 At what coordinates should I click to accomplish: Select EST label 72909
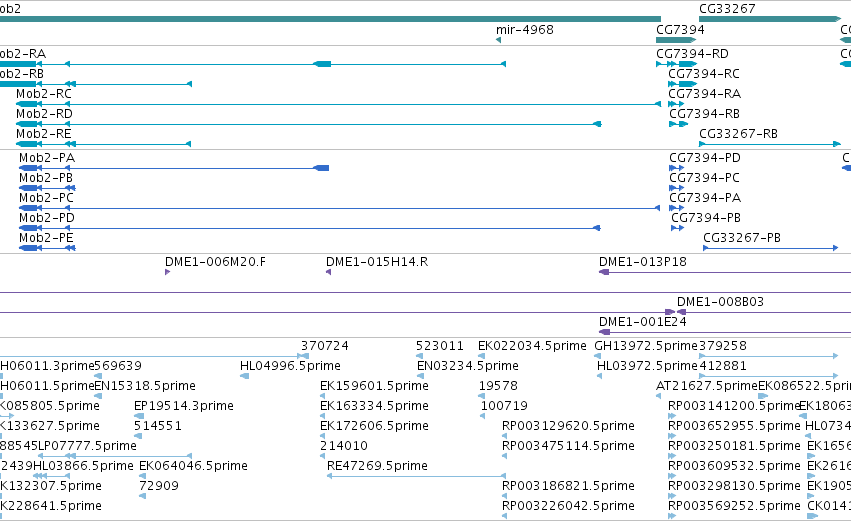tap(158, 487)
